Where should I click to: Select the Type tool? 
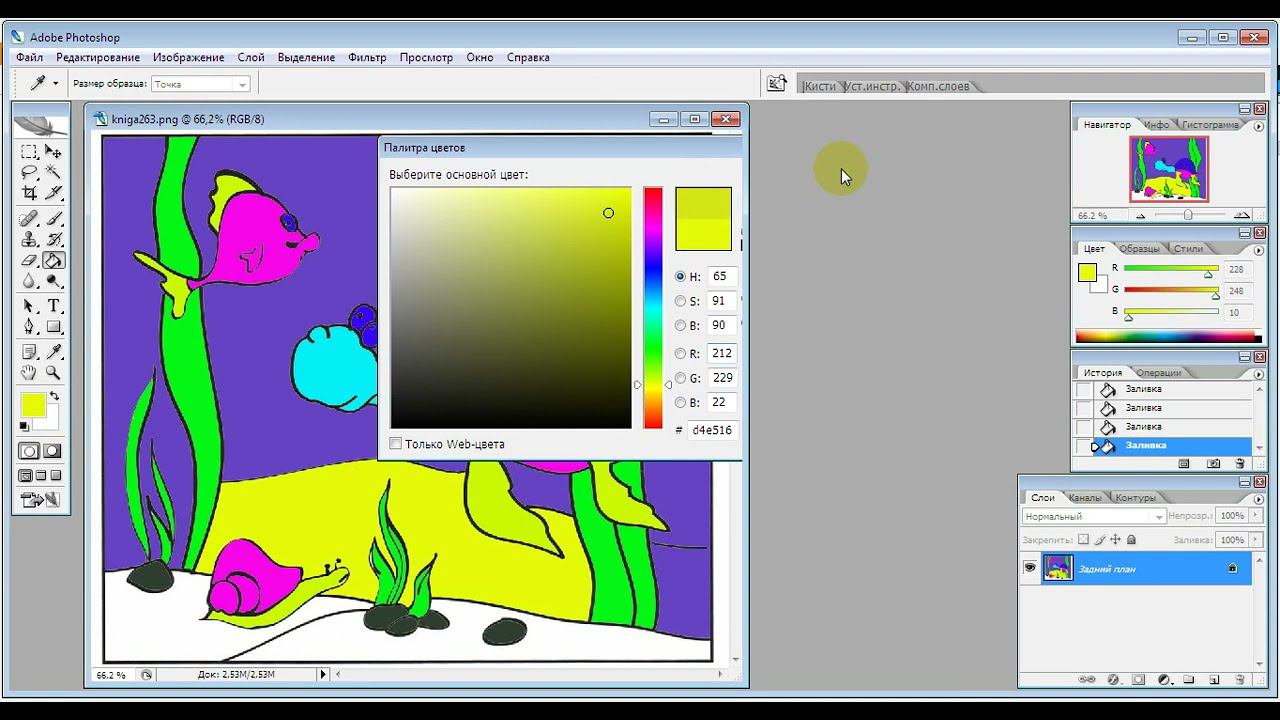(53, 306)
